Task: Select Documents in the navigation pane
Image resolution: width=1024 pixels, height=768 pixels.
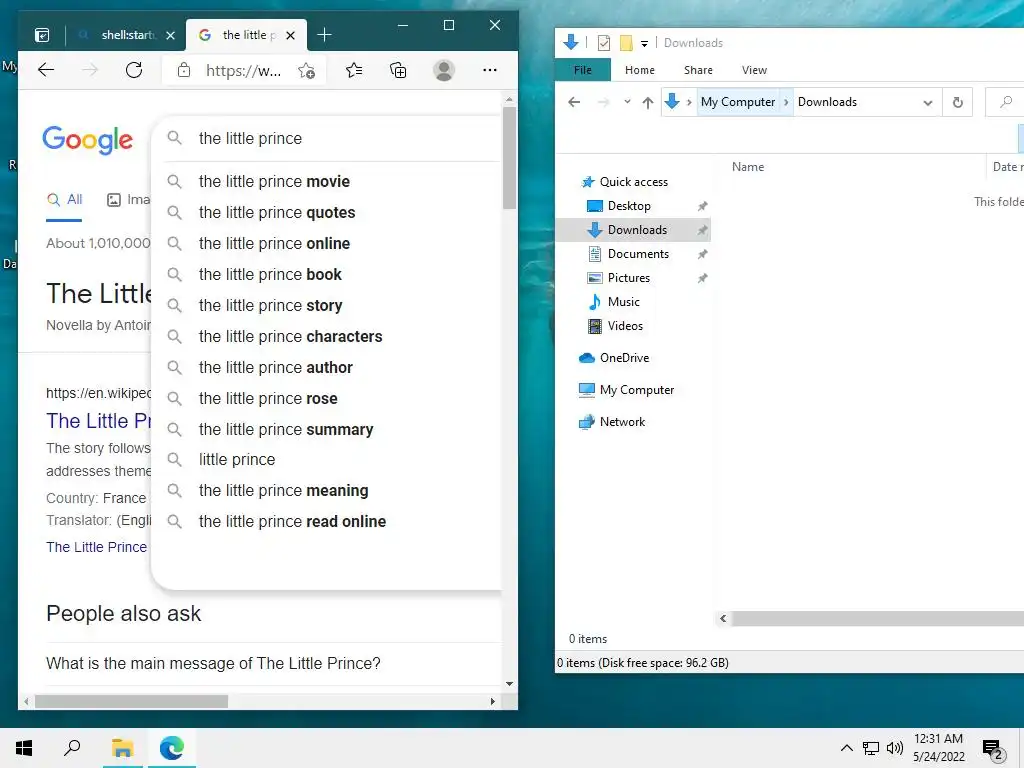Action: [x=638, y=253]
